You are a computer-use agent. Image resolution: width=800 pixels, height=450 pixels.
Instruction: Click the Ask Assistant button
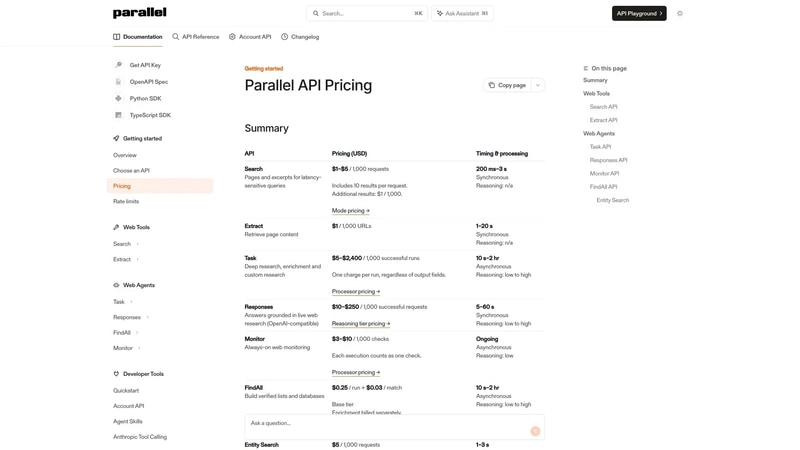[x=462, y=13]
